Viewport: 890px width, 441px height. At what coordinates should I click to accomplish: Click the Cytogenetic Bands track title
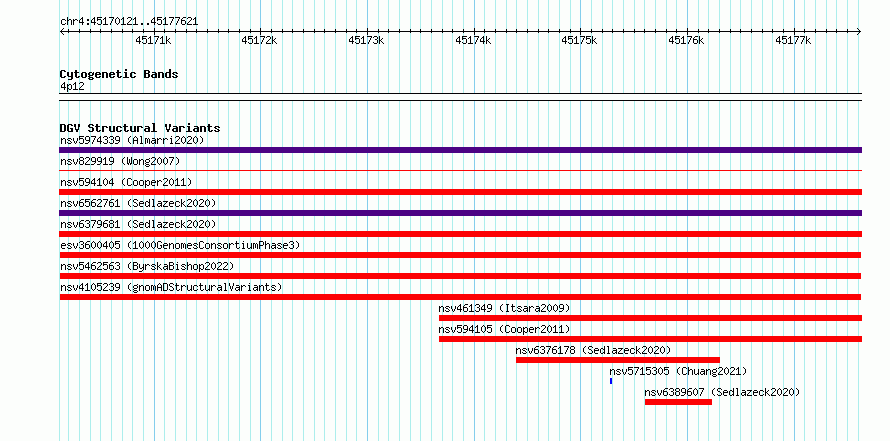119,74
